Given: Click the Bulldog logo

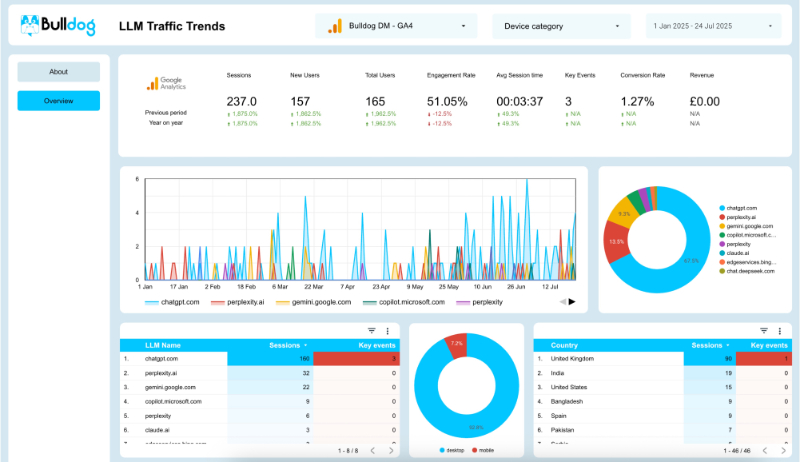Looking at the screenshot, I should (x=58, y=25).
